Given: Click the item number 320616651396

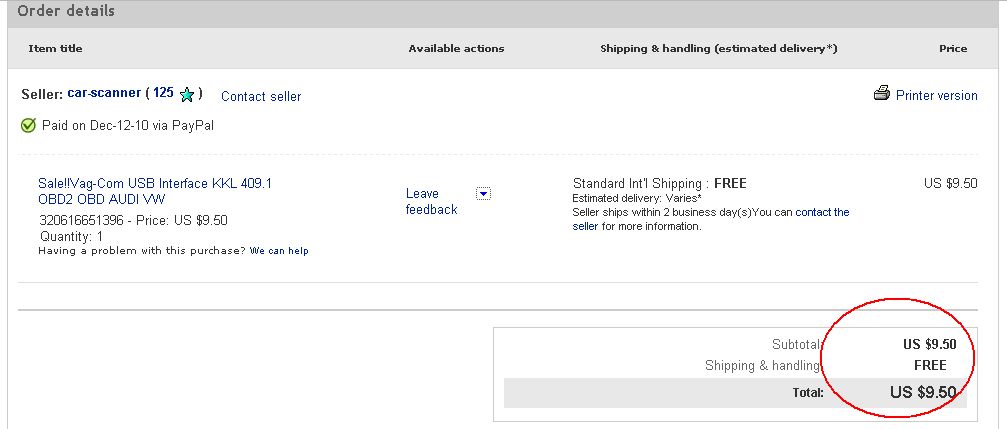Looking at the screenshot, I should point(81,220).
